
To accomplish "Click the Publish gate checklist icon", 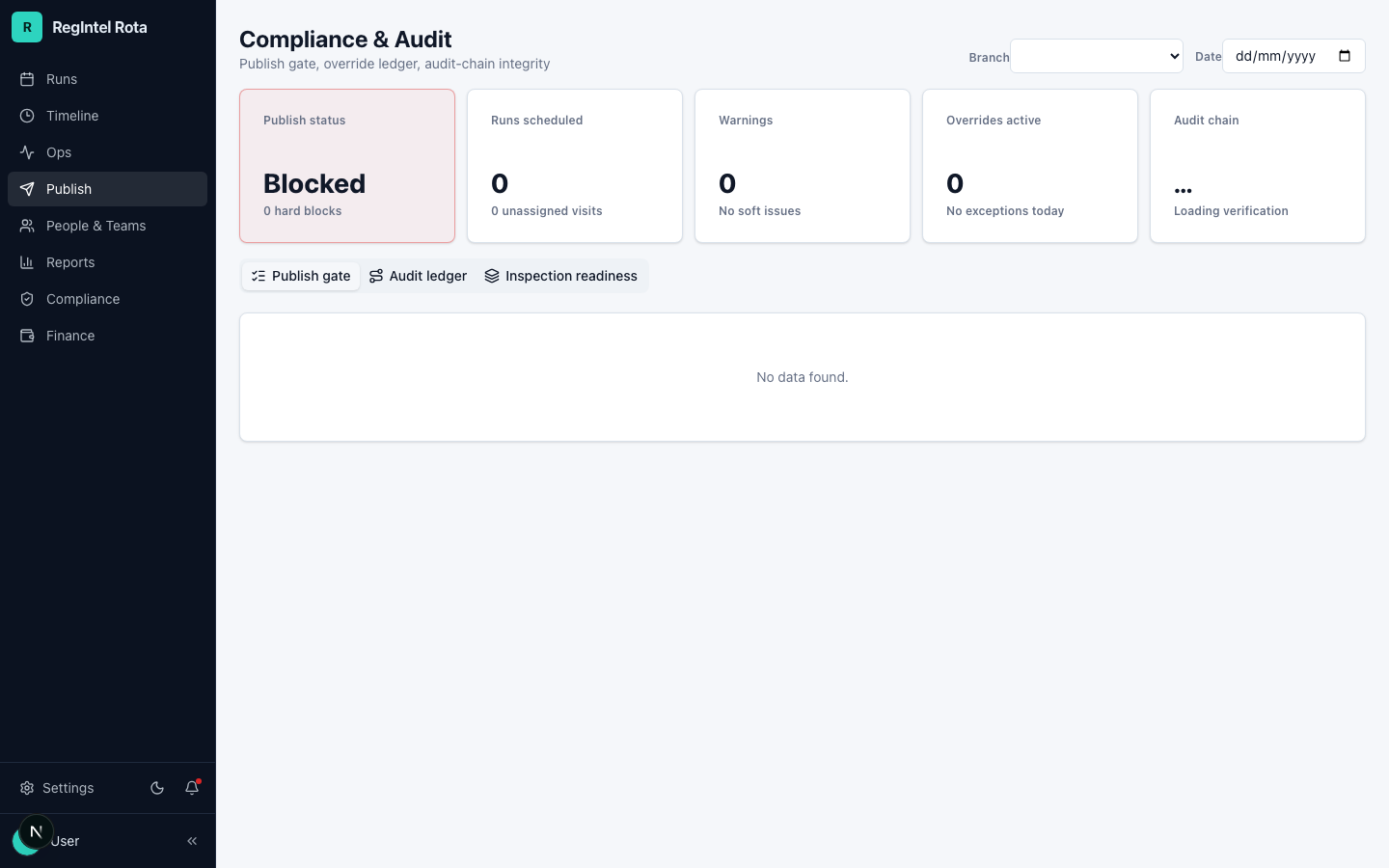I will point(259,276).
